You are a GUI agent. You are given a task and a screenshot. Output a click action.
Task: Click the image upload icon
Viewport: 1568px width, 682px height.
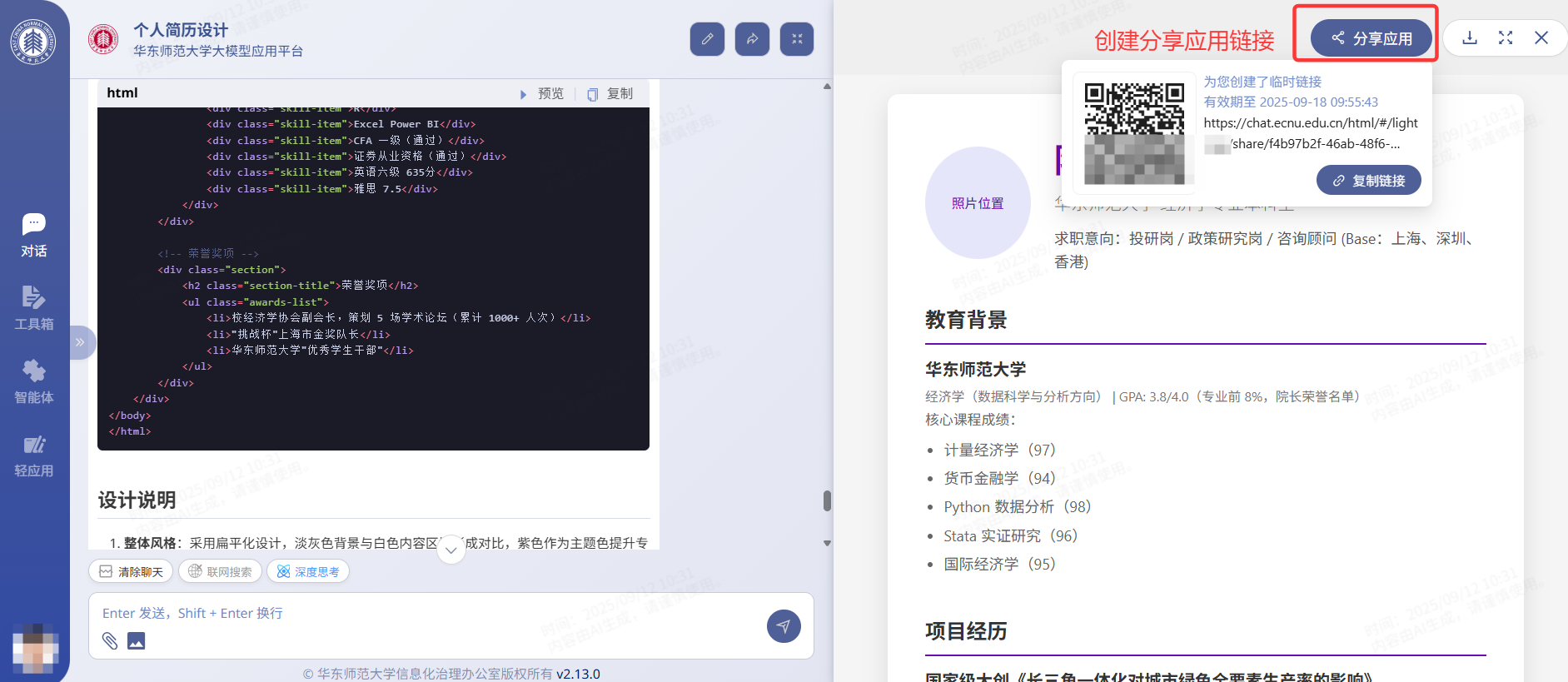[x=136, y=640]
